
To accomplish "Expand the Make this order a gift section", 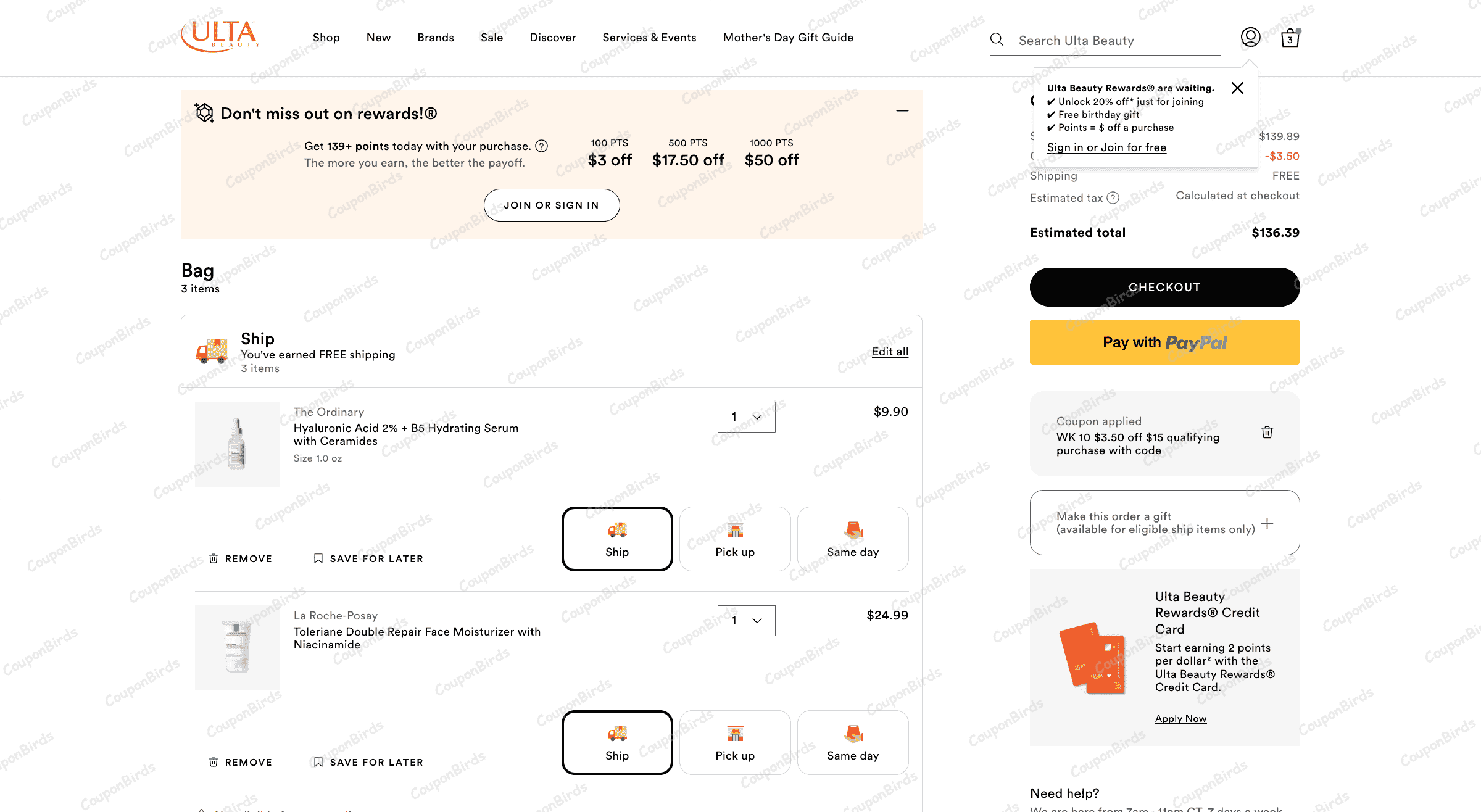I will pos(1268,523).
